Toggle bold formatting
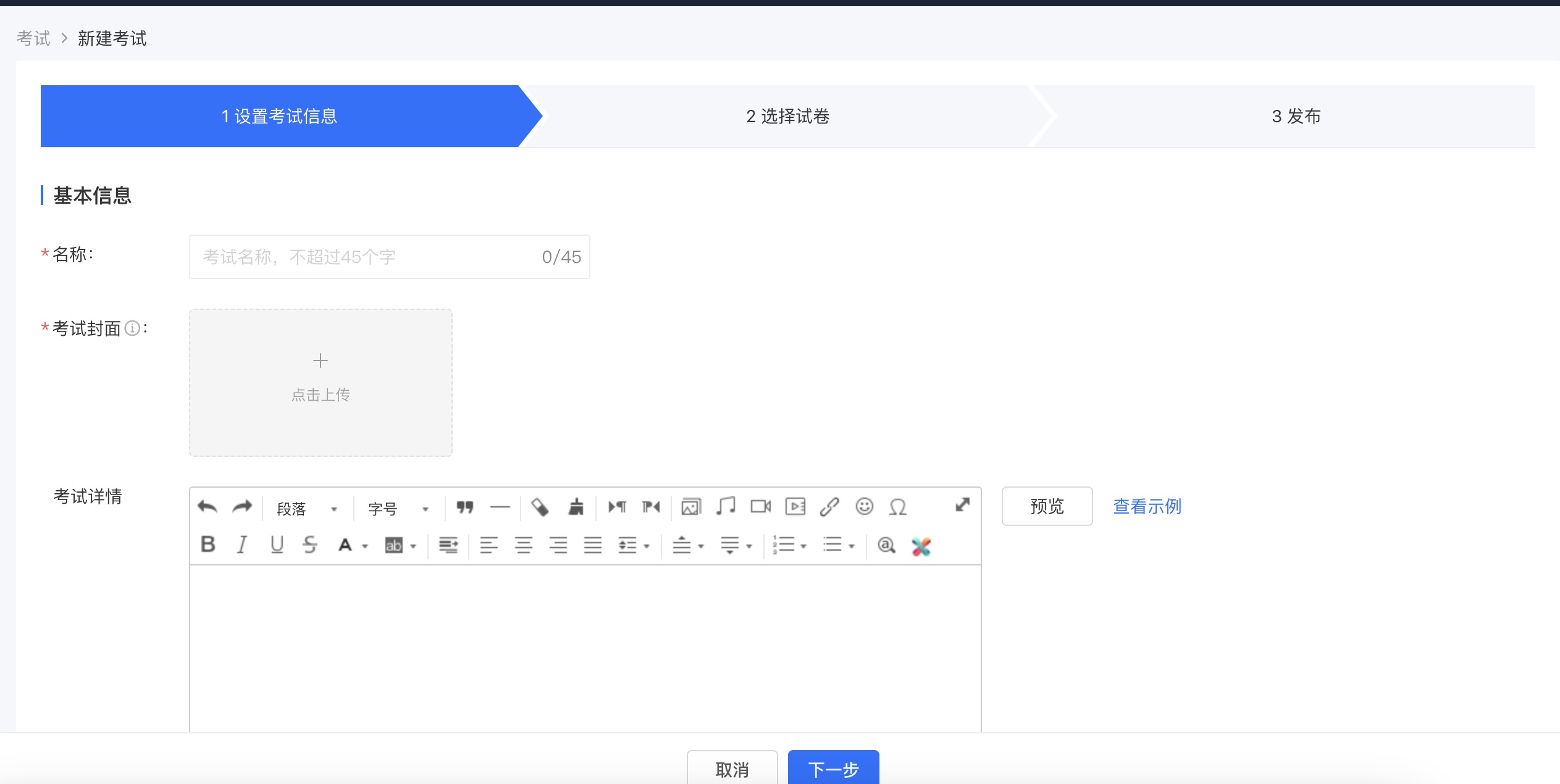This screenshot has width=1560, height=784. point(208,544)
